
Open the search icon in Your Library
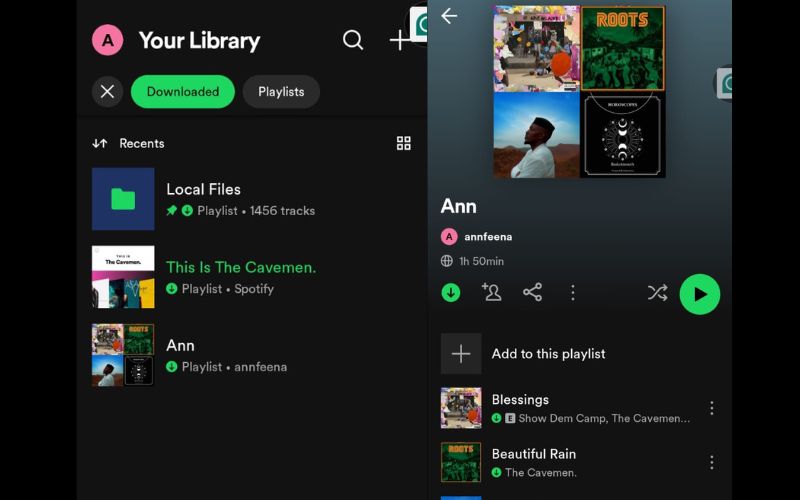point(353,40)
